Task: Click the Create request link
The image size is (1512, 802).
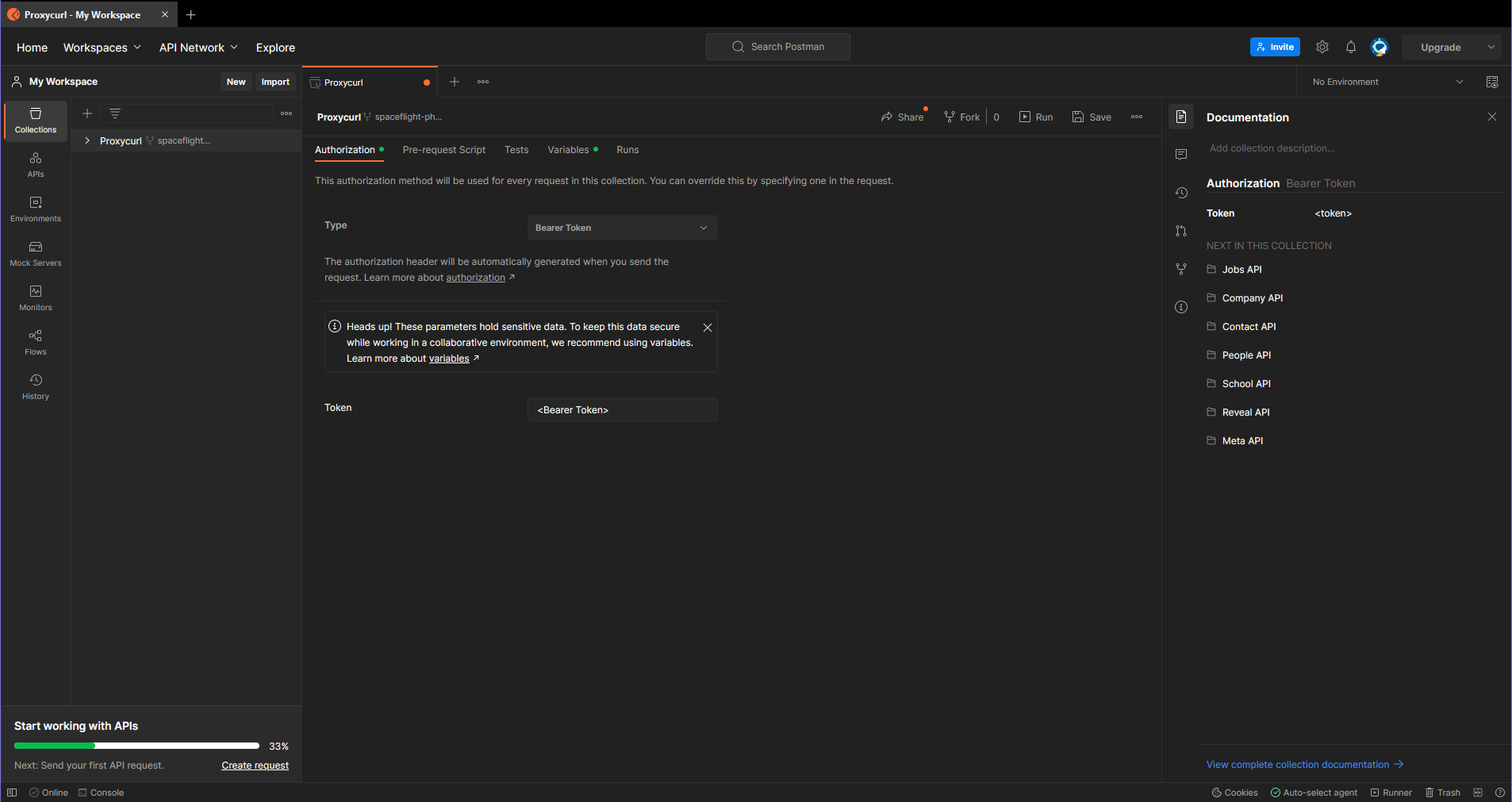Action: (x=255, y=766)
